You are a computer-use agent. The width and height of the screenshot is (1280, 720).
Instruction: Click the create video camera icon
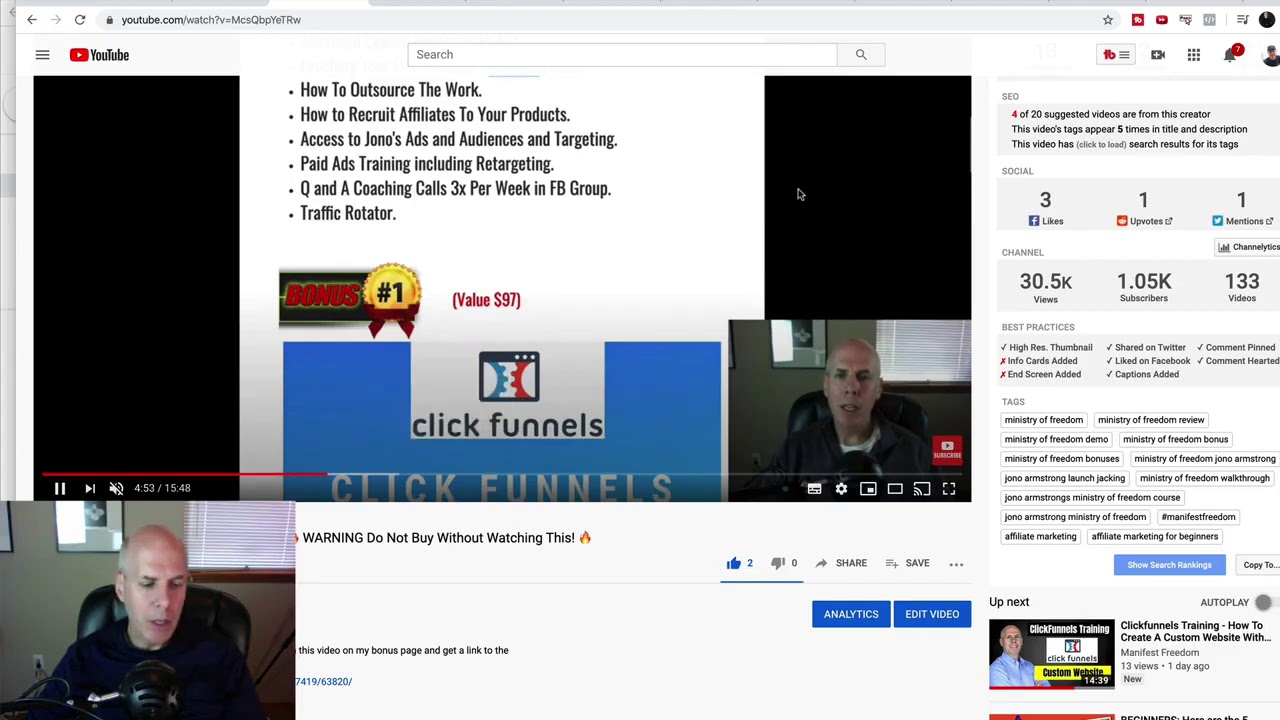point(1158,55)
